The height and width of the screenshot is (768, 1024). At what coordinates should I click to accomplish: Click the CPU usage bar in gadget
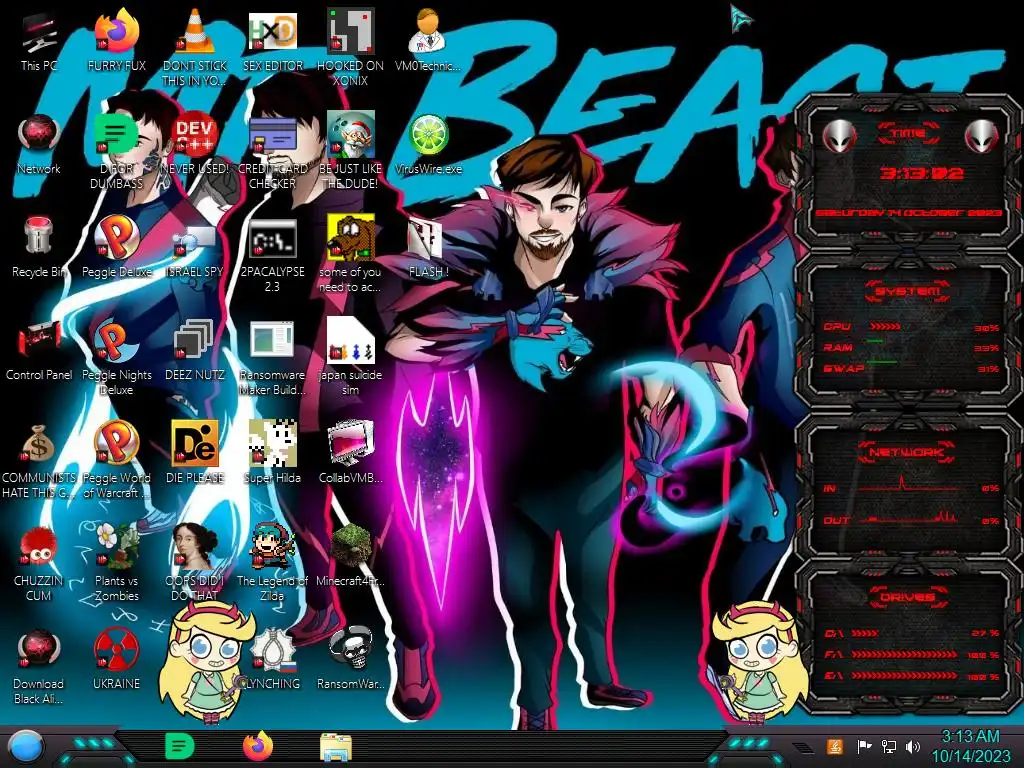(885, 327)
